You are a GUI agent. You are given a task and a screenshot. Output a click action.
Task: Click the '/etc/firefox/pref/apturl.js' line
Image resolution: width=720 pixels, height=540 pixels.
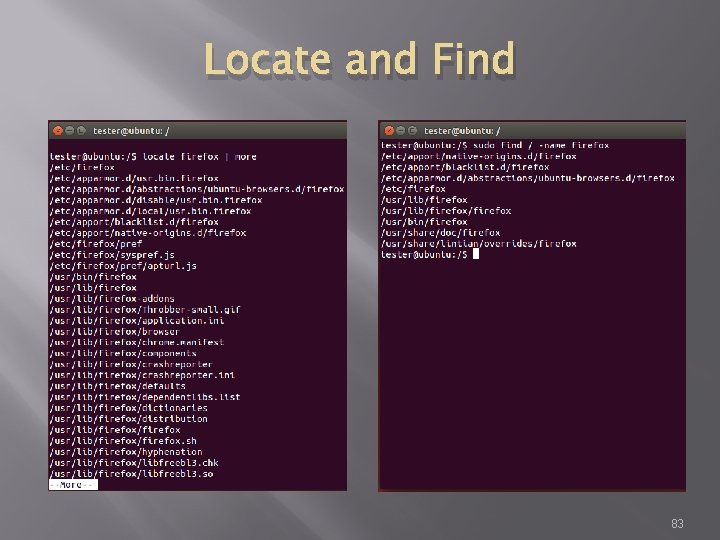123,266
